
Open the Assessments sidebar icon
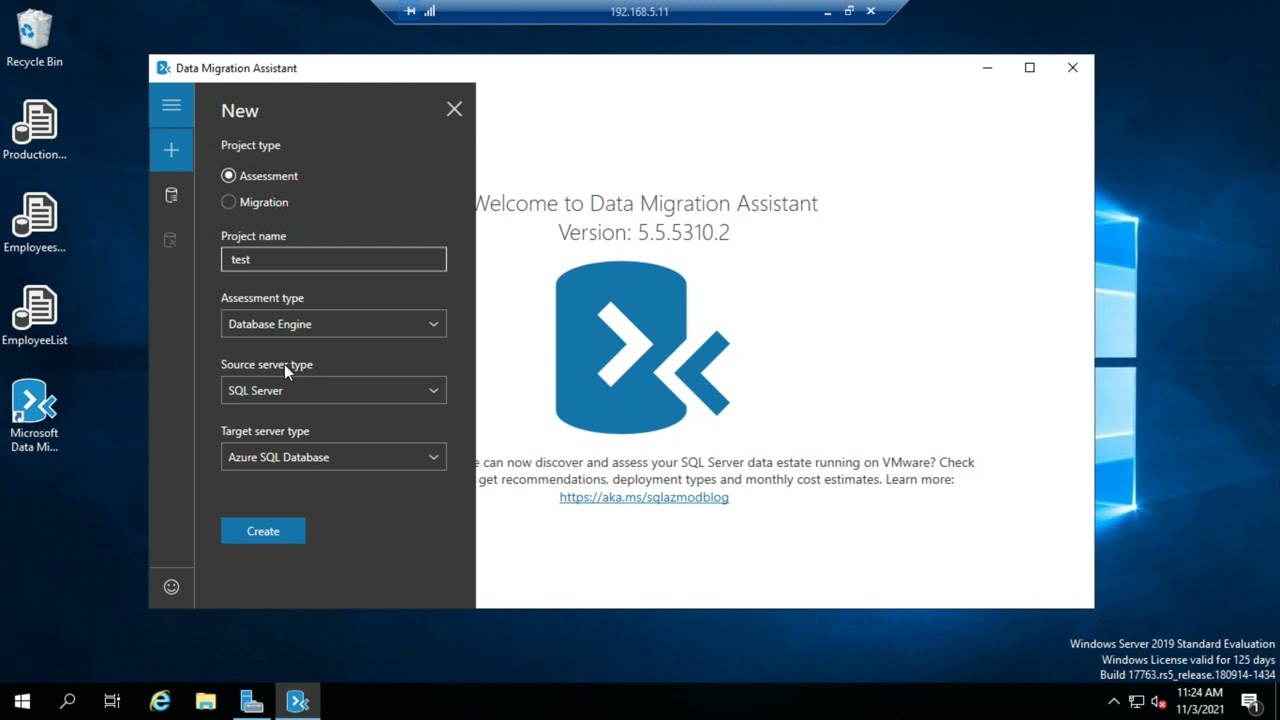click(x=171, y=195)
